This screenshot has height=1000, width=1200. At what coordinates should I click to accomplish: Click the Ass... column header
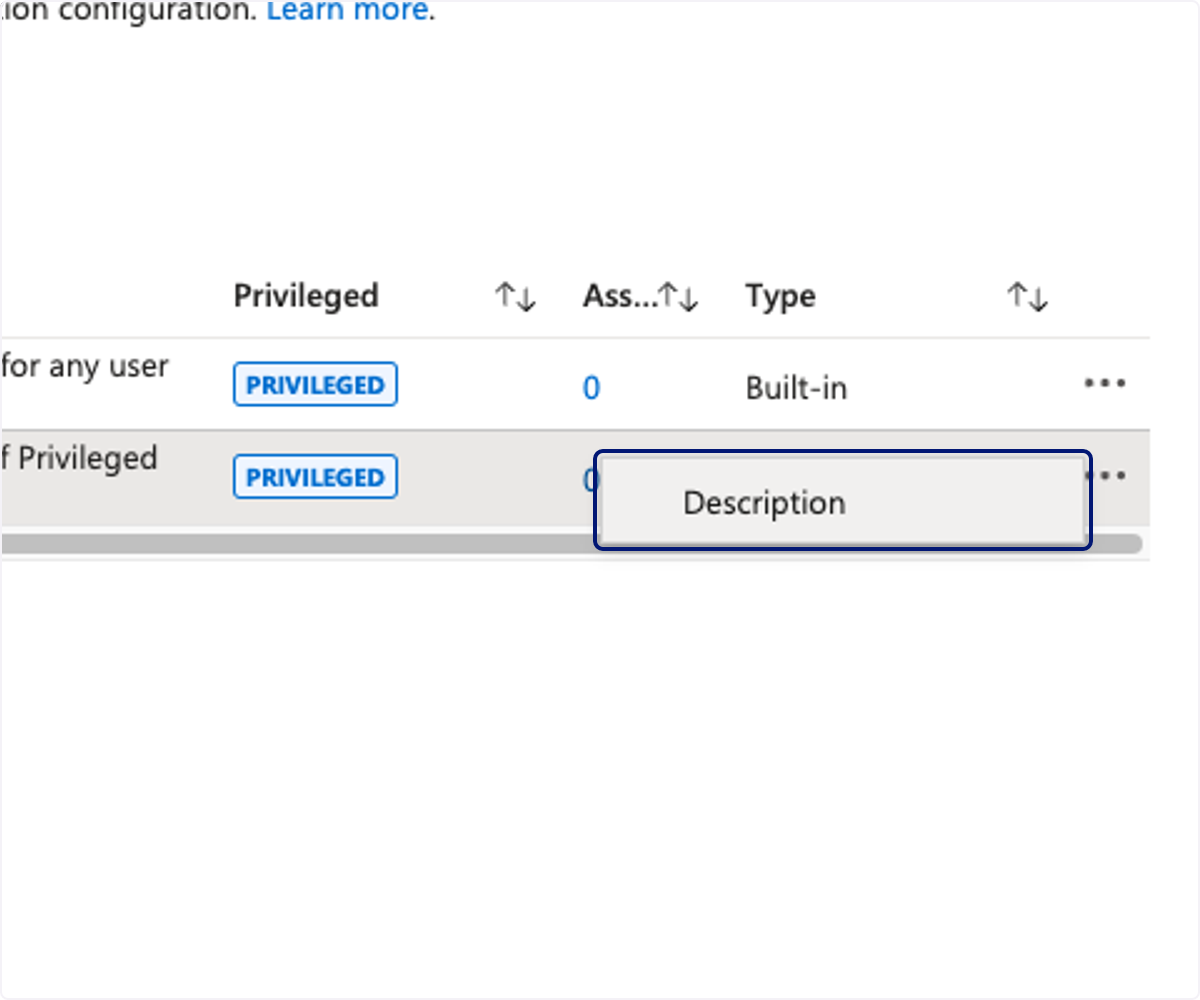pyautogui.click(x=620, y=296)
